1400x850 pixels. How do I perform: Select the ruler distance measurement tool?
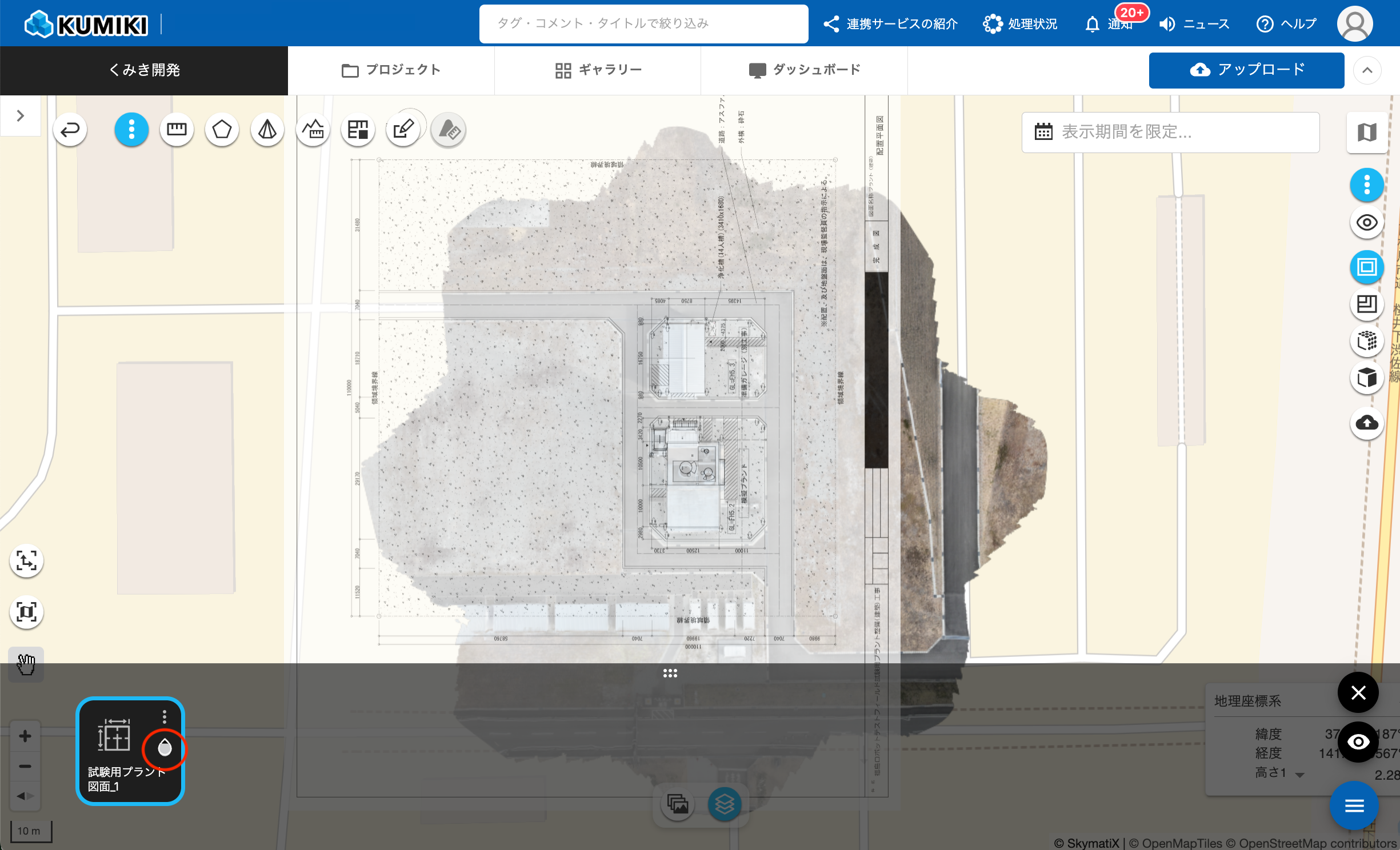click(x=177, y=130)
